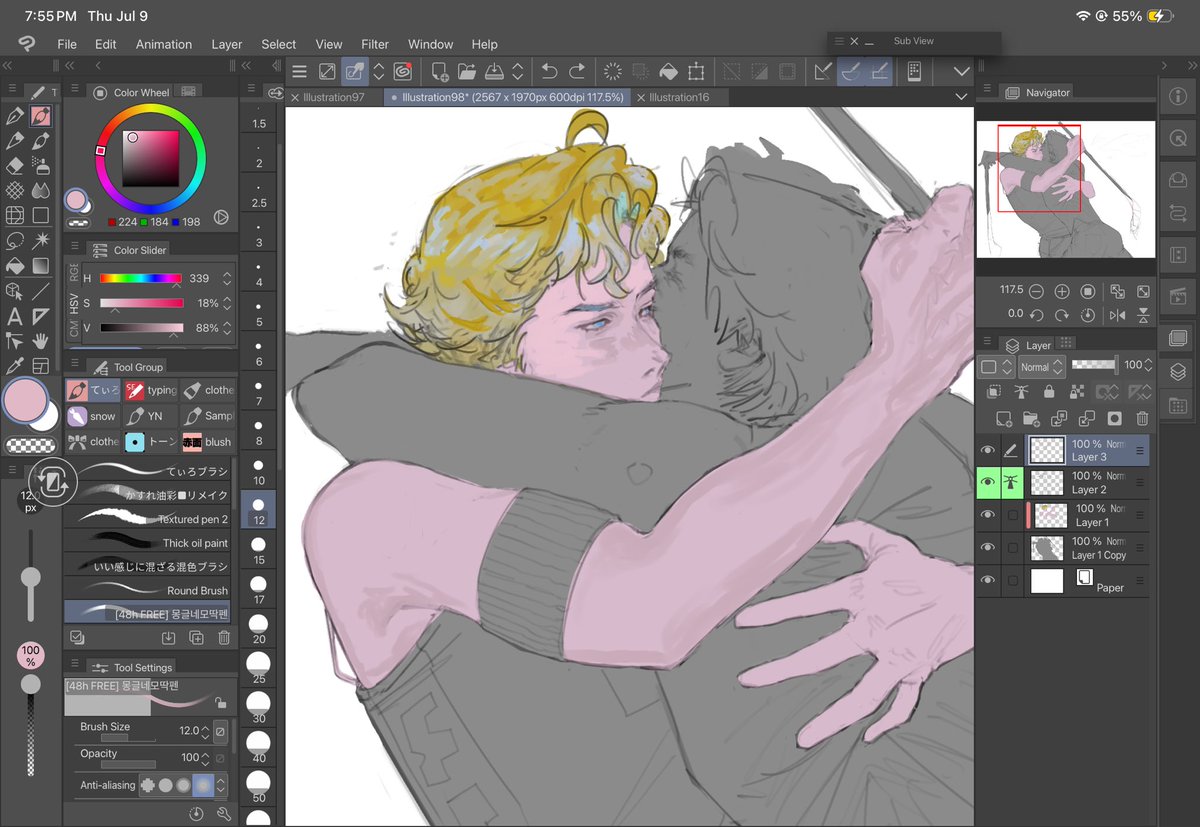This screenshot has width=1200, height=827.
Task: Open layer color mode dropdown in Layer panel
Action: point(996,367)
